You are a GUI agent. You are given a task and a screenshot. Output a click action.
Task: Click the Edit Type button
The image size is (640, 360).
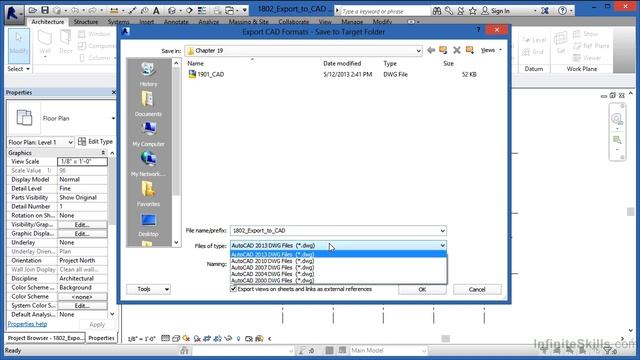(x=96, y=142)
